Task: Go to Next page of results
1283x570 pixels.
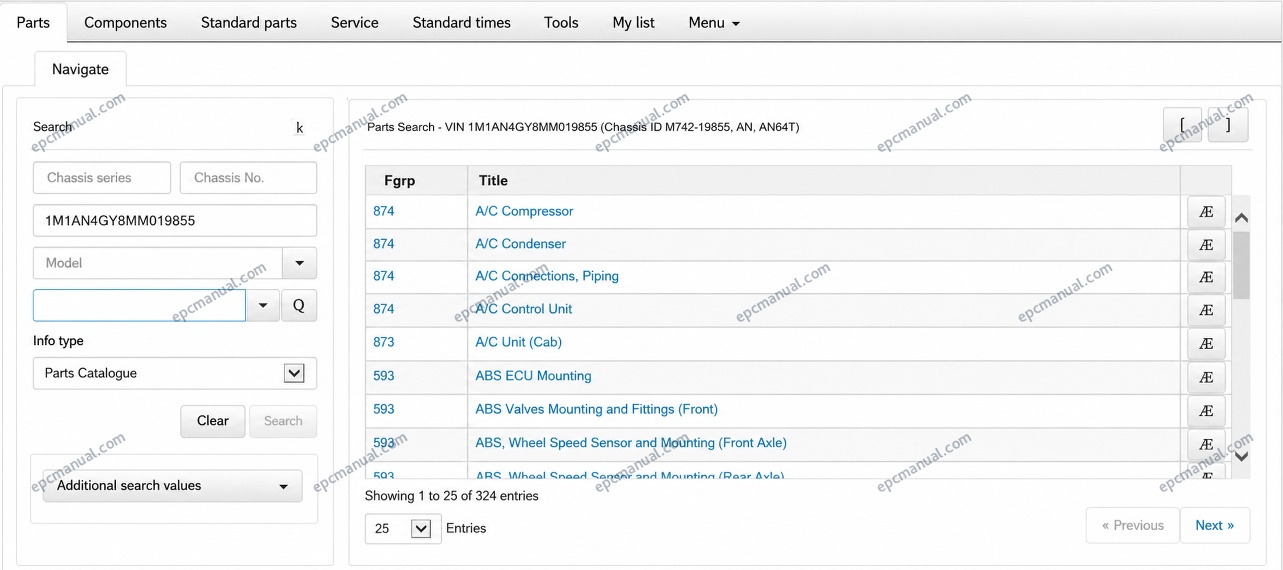Action: (x=1215, y=525)
